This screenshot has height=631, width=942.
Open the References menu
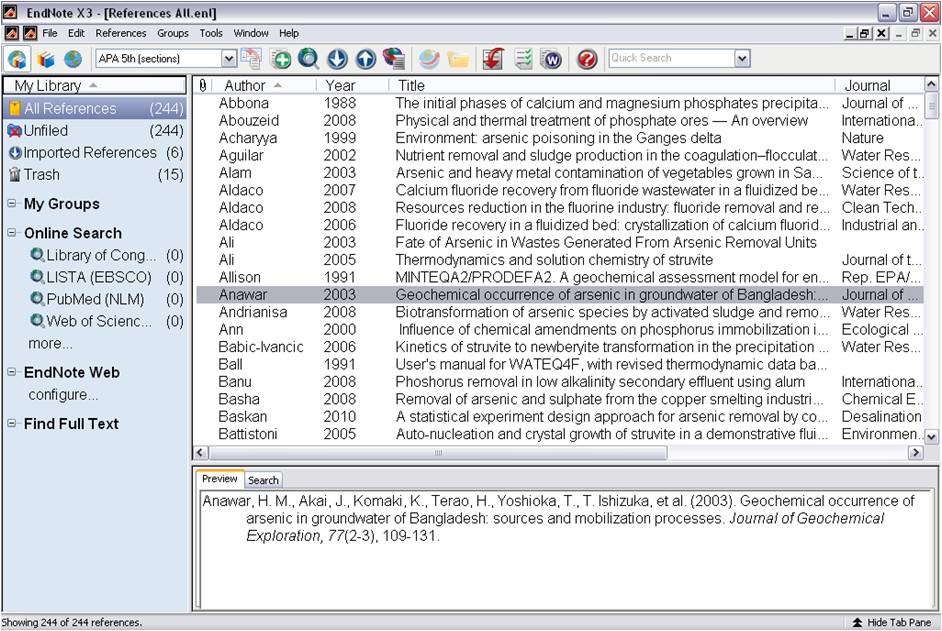(121, 33)
